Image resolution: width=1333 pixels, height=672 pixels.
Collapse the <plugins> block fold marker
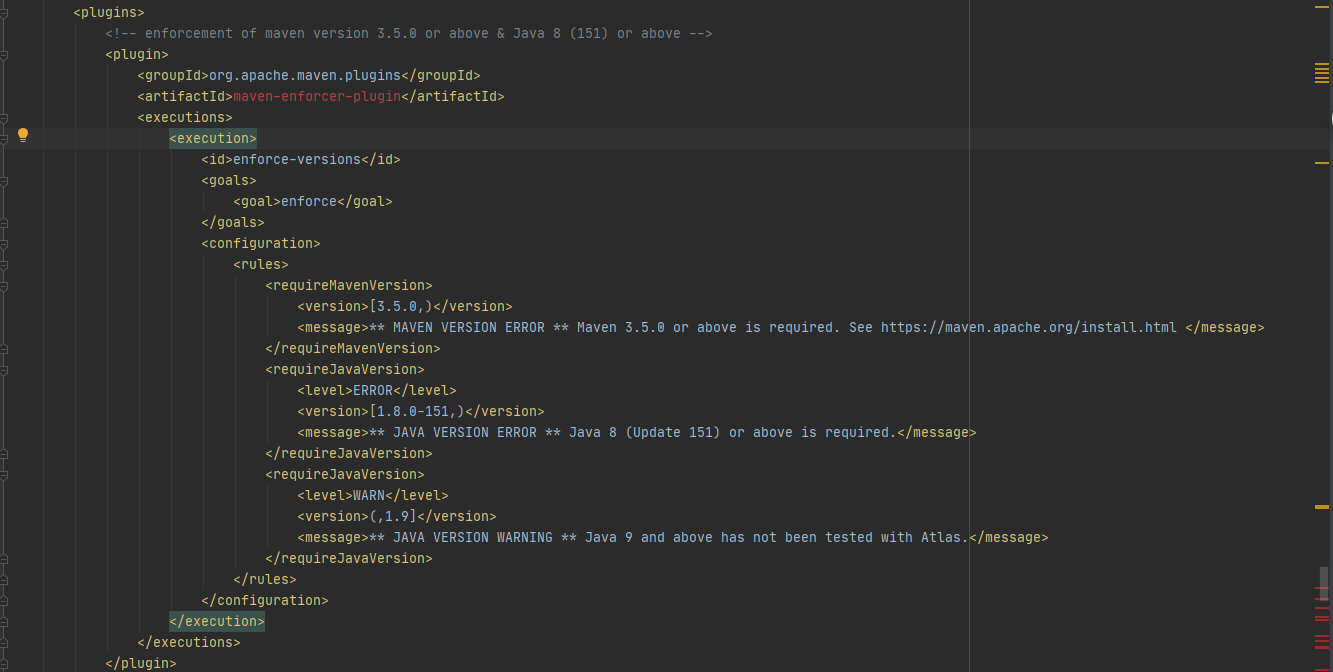[3, 13]
